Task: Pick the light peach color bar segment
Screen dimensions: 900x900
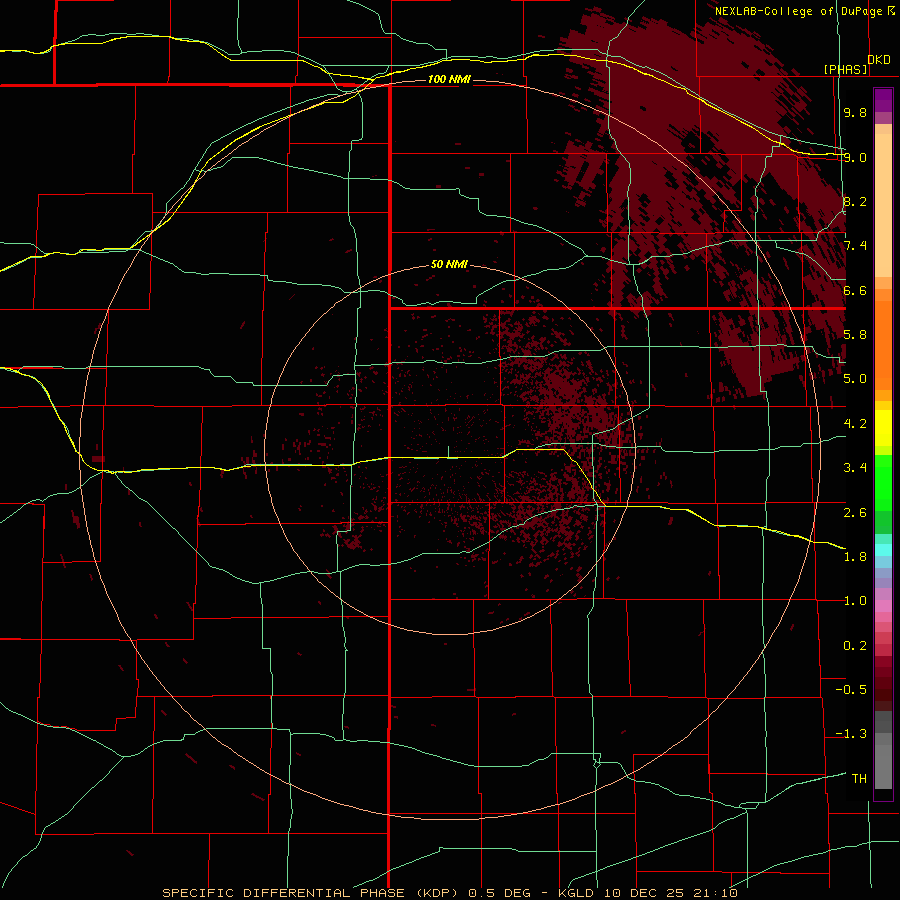Action: 883,205
